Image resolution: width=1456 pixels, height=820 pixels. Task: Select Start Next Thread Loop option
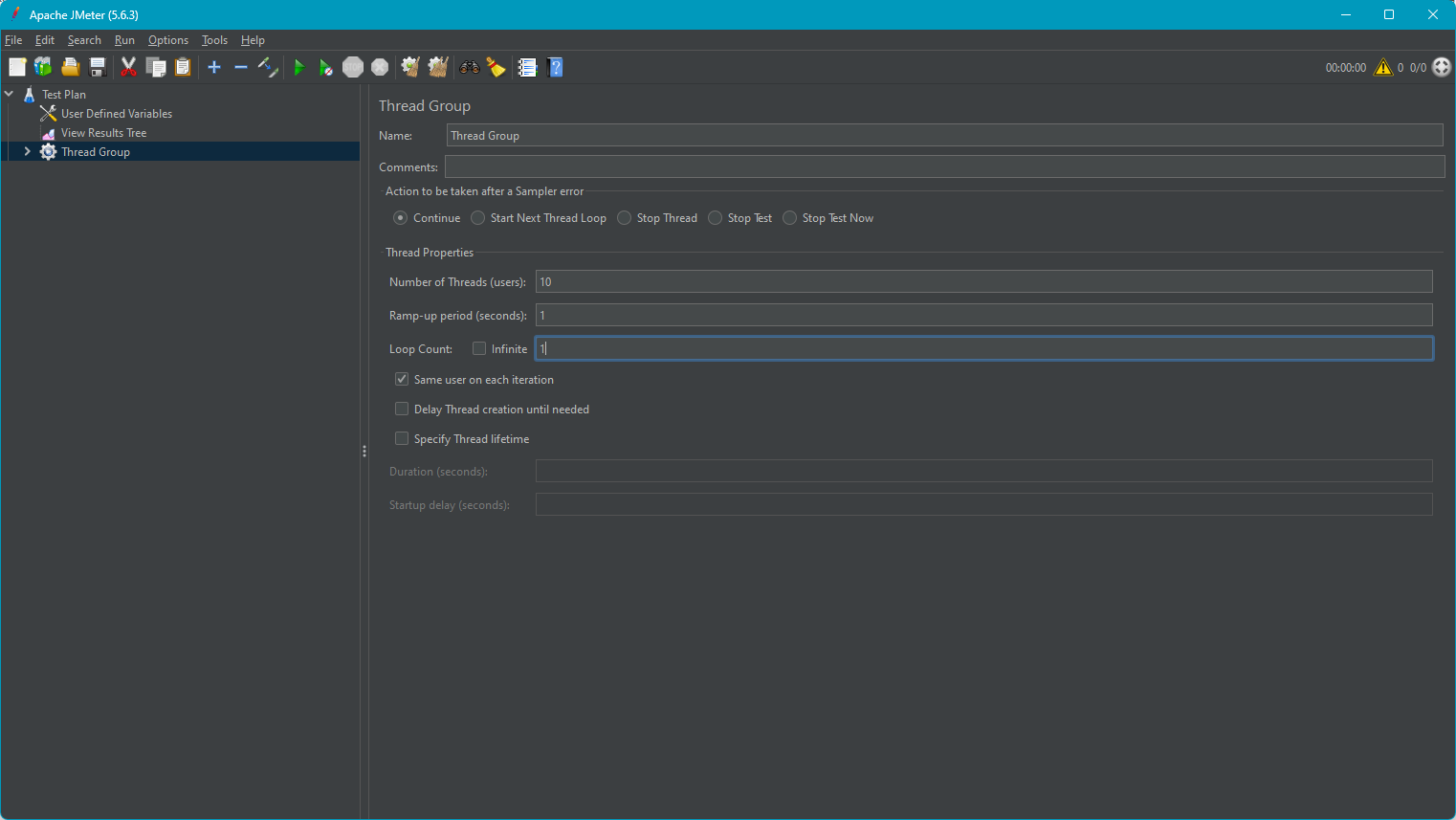tap(477, 218)
